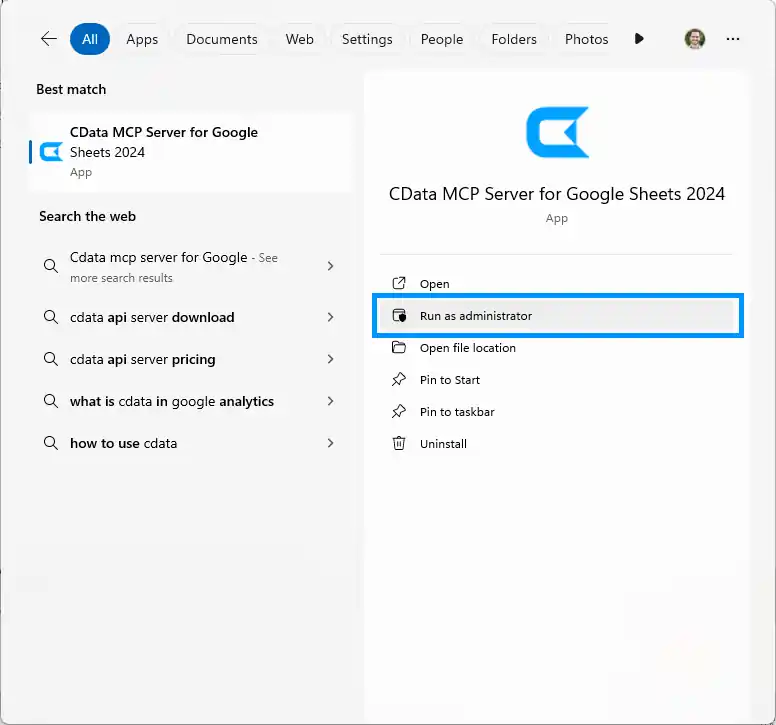This screenshot has width=776, height=725.
Task: Switch to the Apps filter tab
Action: (142, 39)
